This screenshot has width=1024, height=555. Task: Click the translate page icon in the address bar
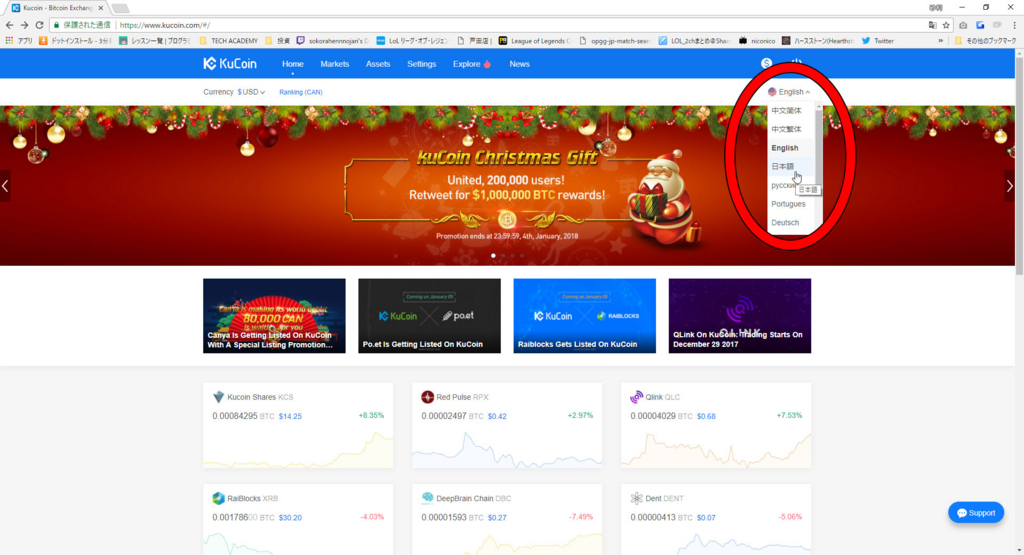[932, 25]
